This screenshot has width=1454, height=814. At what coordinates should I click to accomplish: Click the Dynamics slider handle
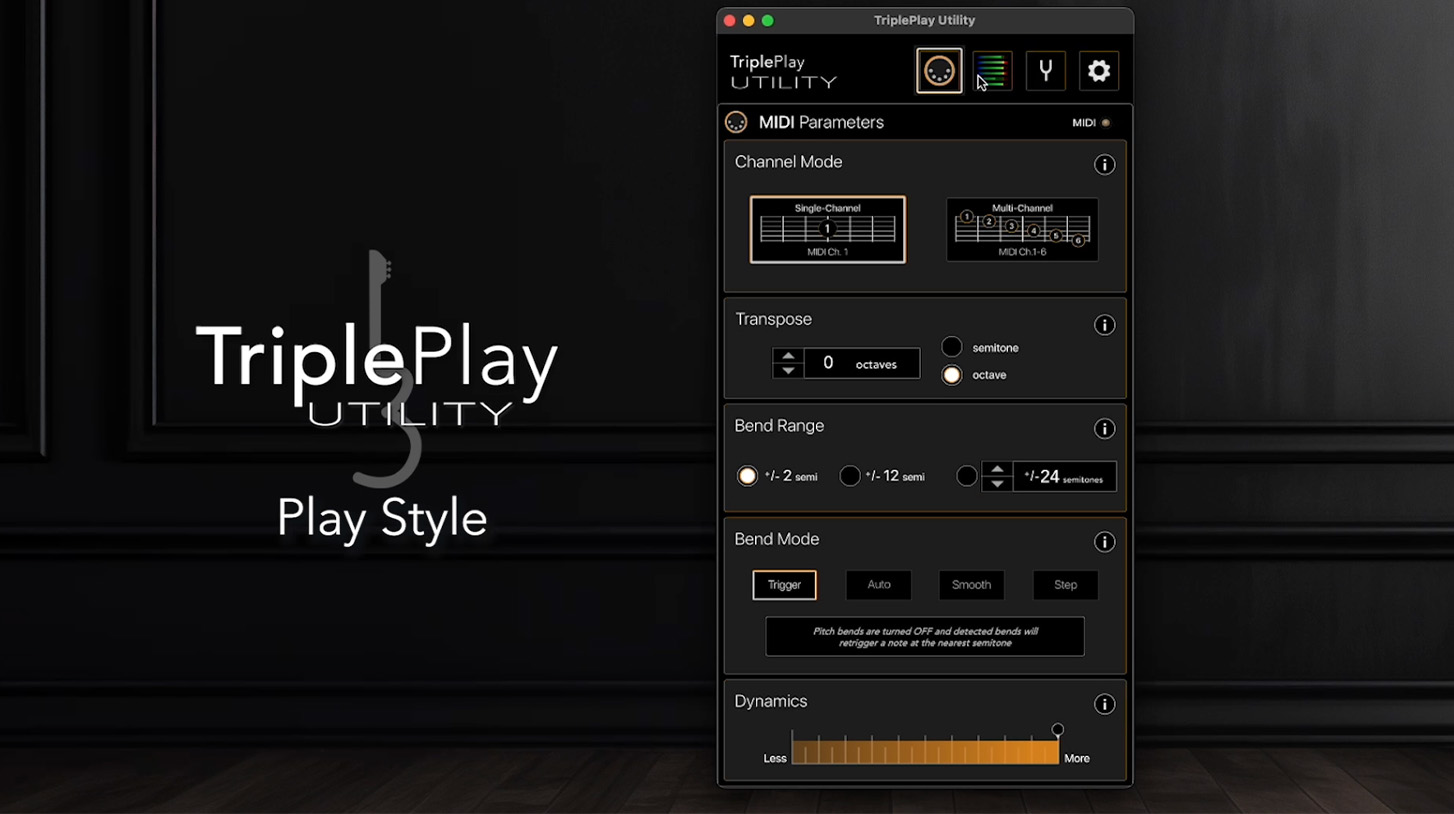[1057, 731]
